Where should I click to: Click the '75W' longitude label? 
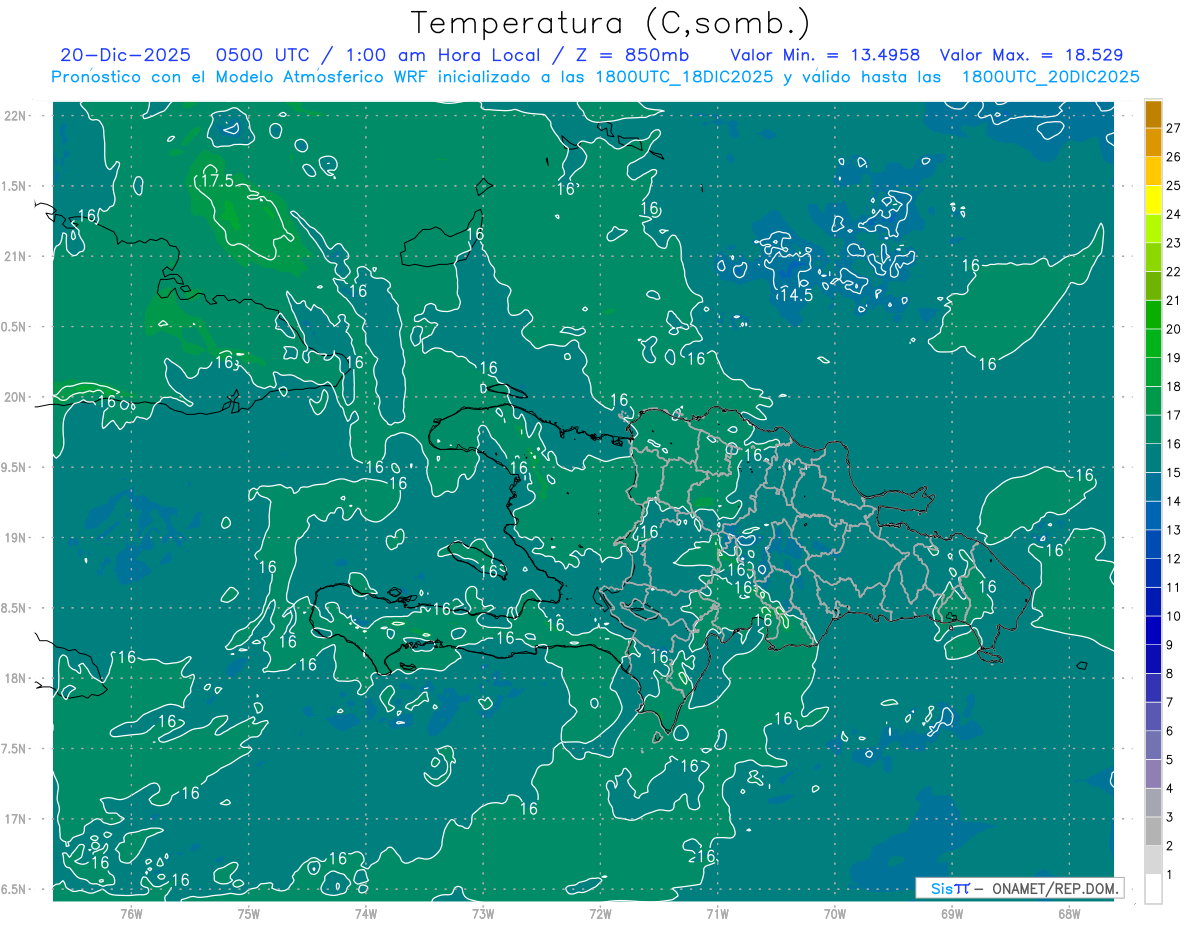(x=249, y=913)
